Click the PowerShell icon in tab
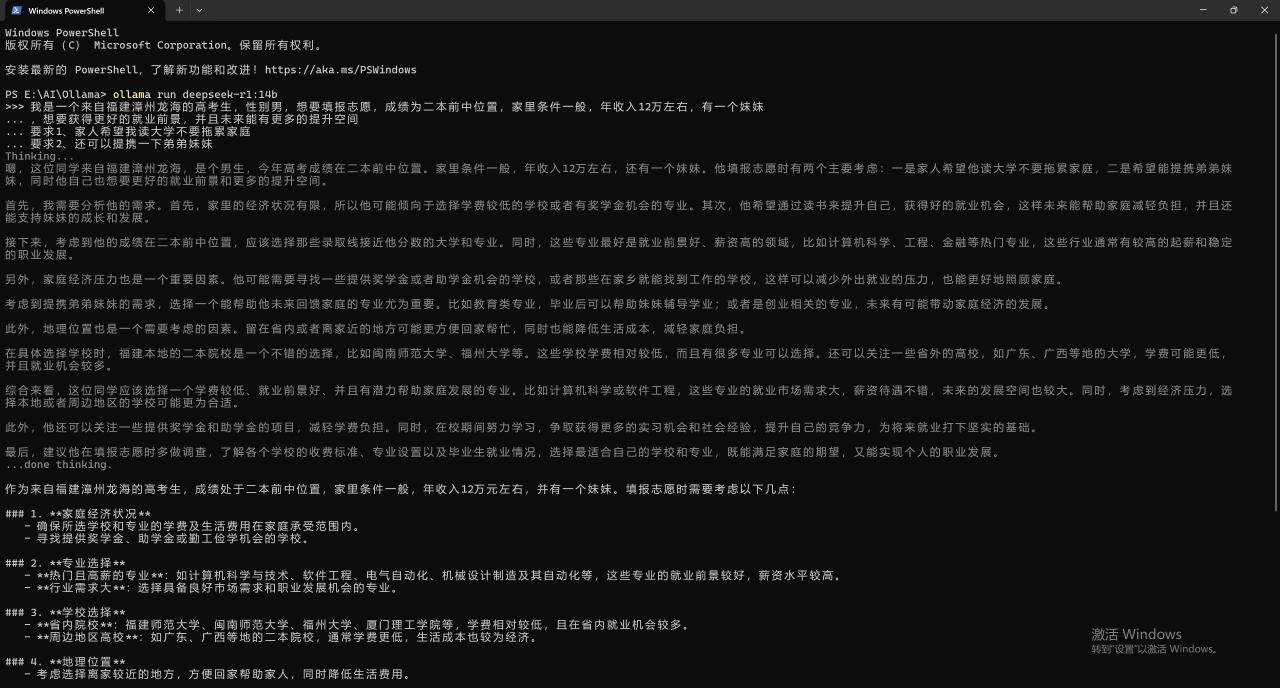 [17, 10]
